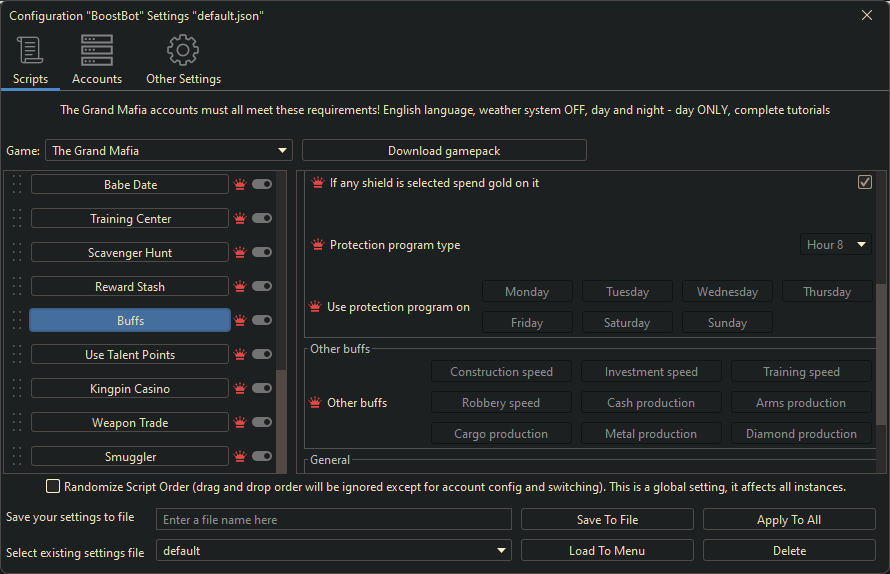Toggle the Buffs script switch
The image size is (890, 574).
coord(262,321)
